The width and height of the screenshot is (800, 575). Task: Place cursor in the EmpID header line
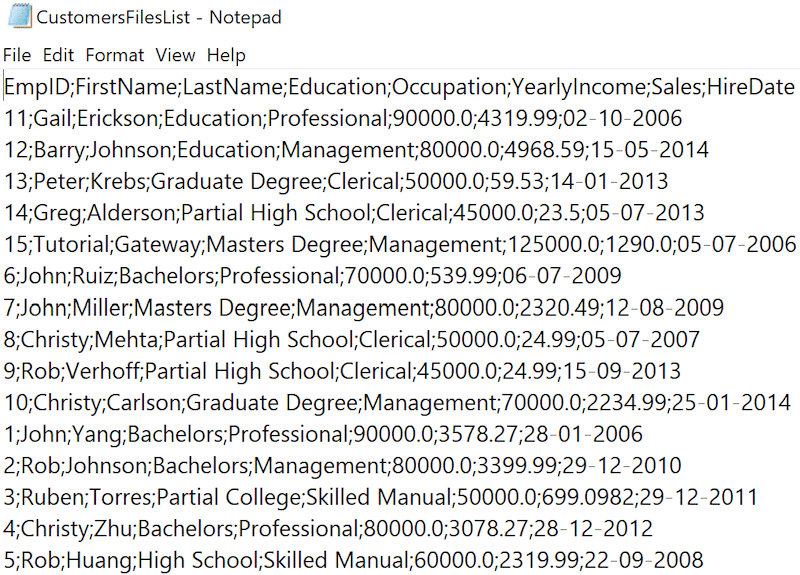coord(398,87)
